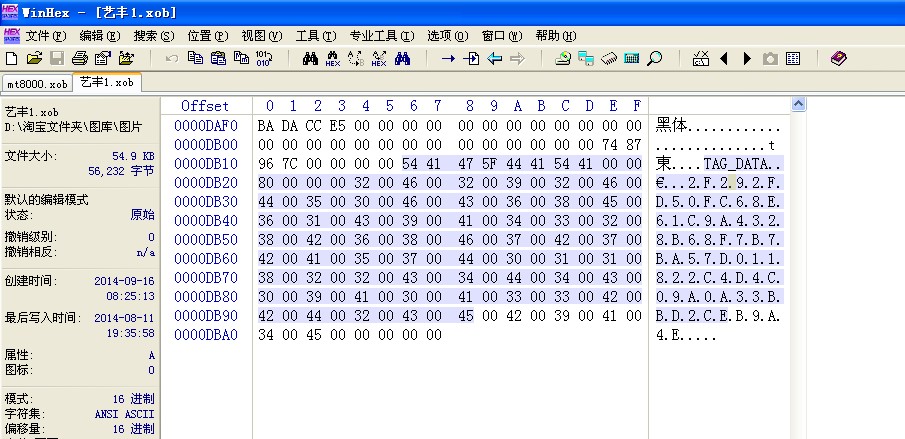Viewport: 905px width, 439px height.
Task: Select the 艺丰1.xob tab
Action: click(107, 82)
